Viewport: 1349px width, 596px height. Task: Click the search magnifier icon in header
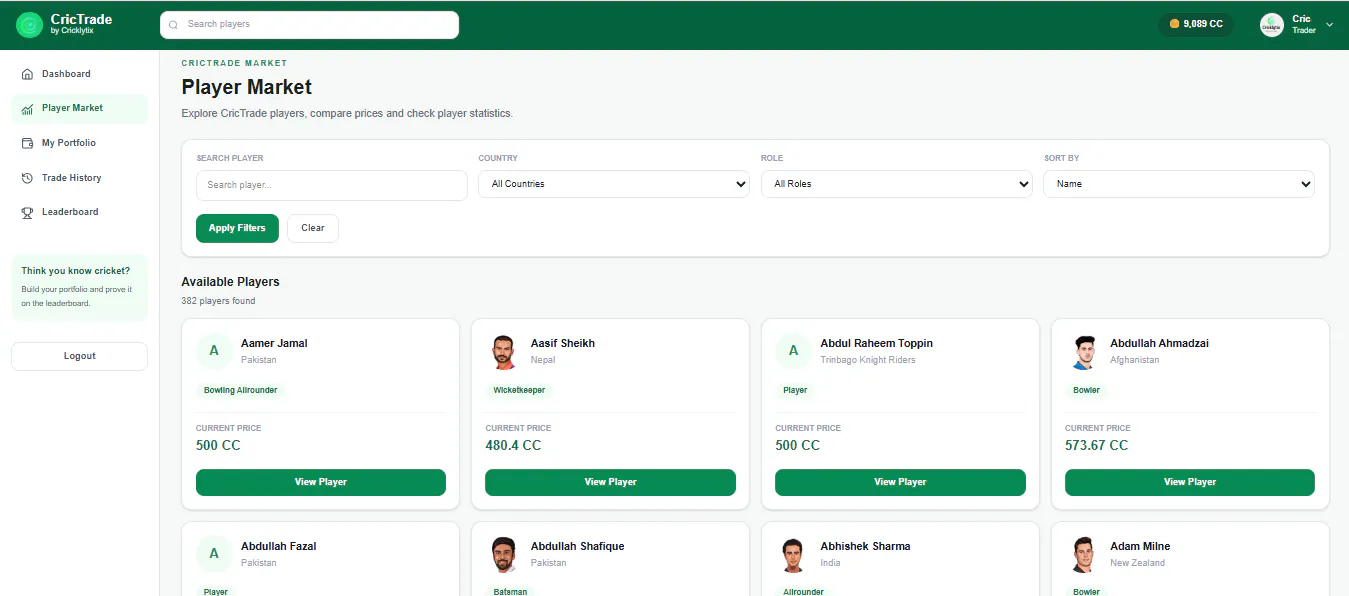tap(174, 25)
